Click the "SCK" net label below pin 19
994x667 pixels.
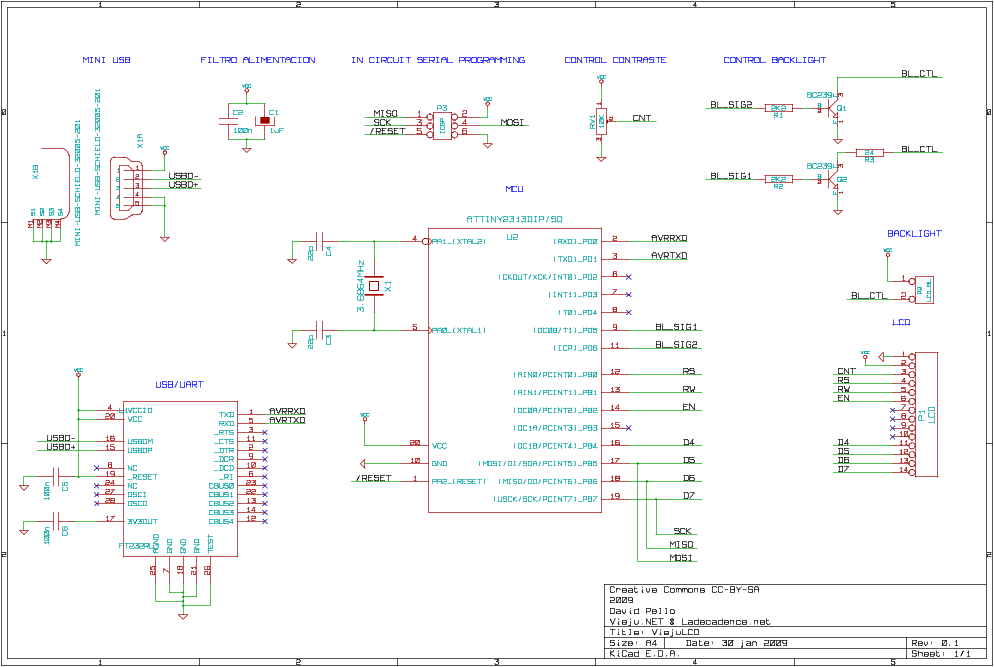pyautogui.click(x=683, y=531)
